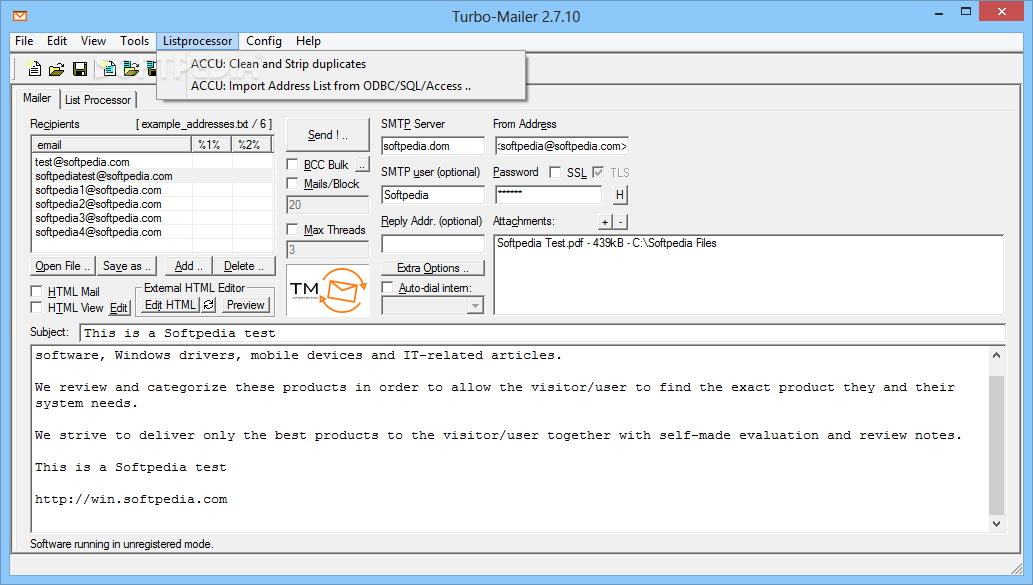
Task: Open the File menu
Action: pyautogui.click(x=24, y=41)
